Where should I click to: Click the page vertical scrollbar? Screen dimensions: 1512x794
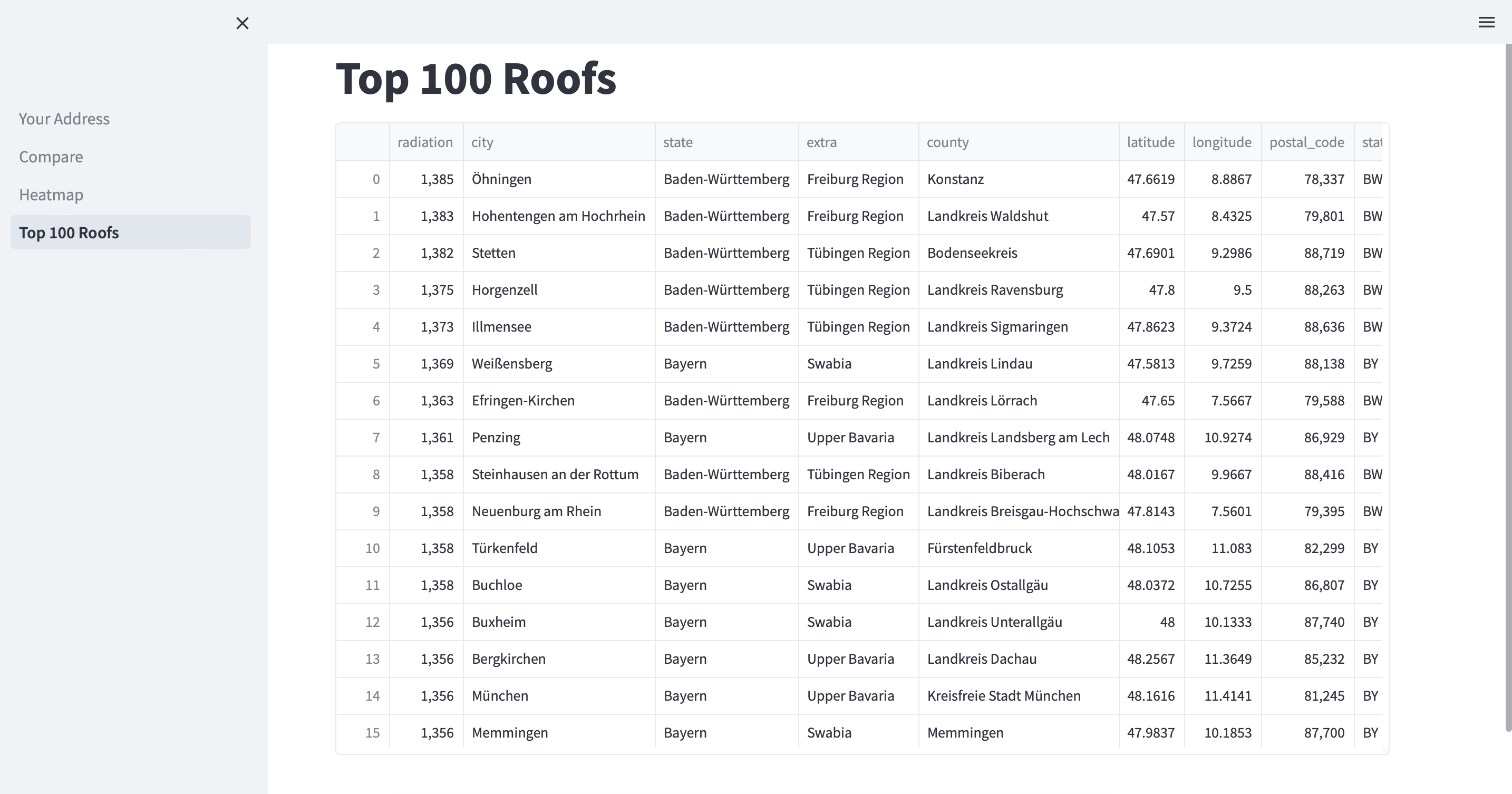tap(1507, 388)
